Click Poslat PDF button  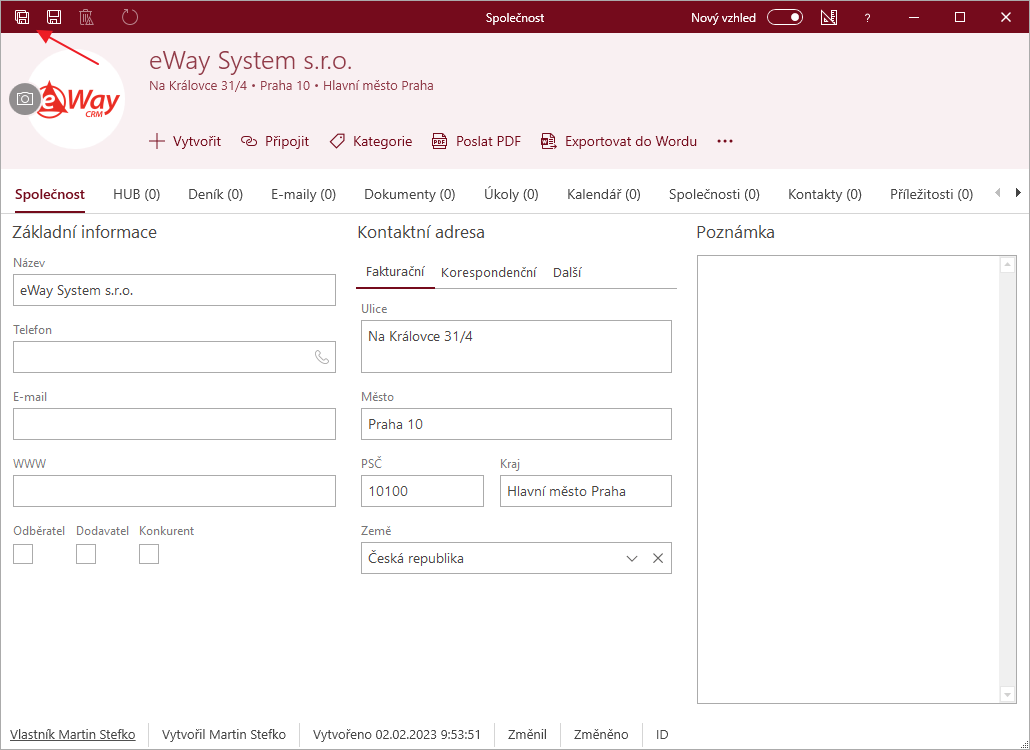click(x=476, y=141)
